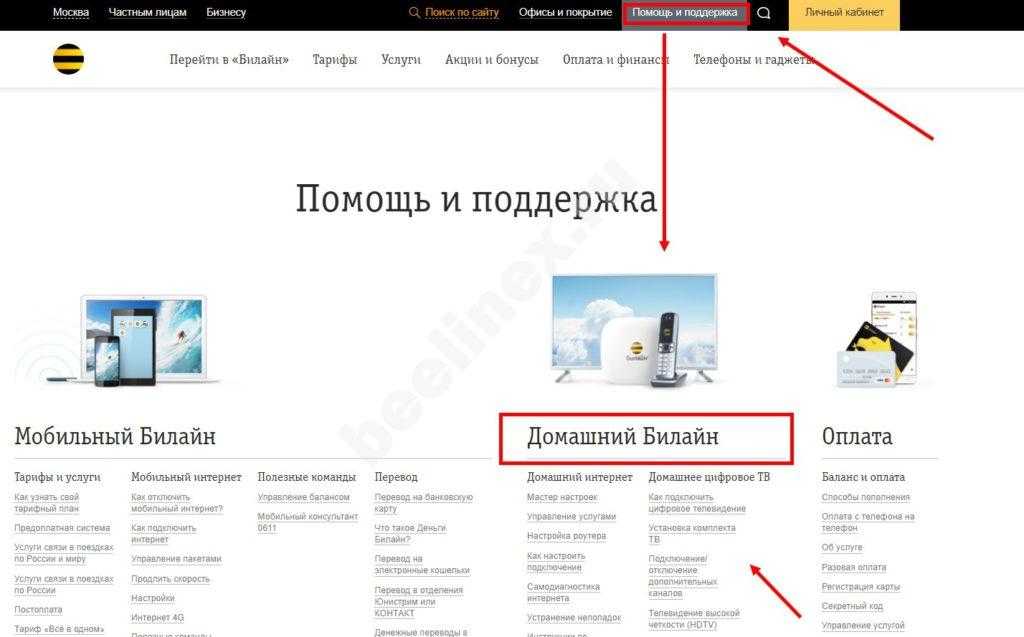Open the Услуги navigation item
The width and height of the screenshot is (1024, 637).
pyautogui.click(x=400, y=60)
